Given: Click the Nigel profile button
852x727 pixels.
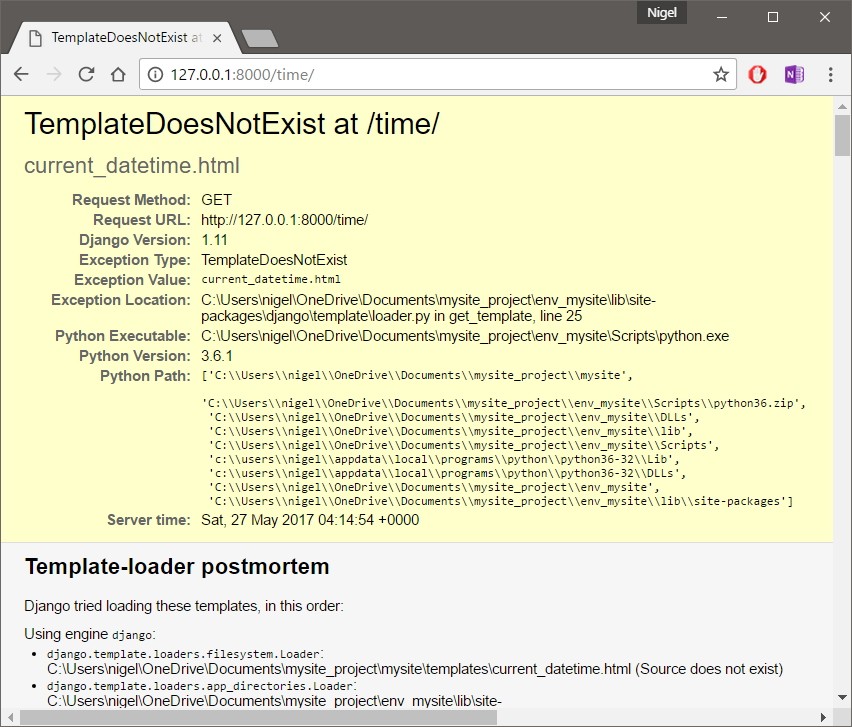Looking at the screenshot, I should click(x=661, y=12).
